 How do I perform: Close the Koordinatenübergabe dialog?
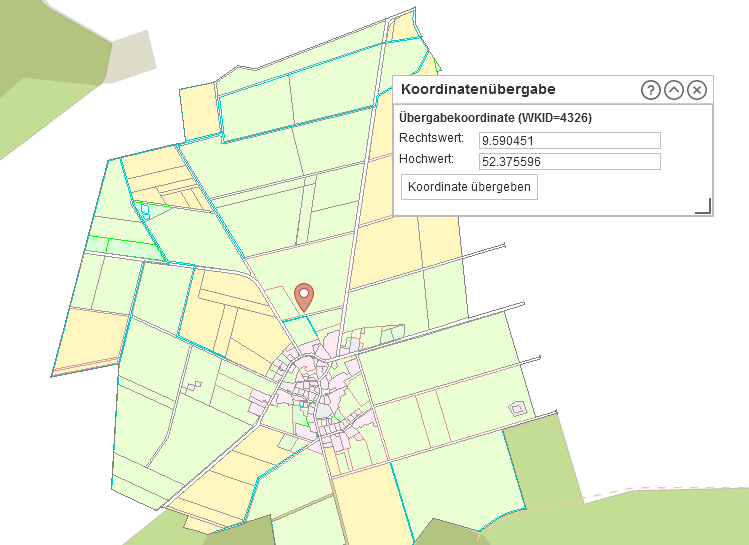(697, 90)
